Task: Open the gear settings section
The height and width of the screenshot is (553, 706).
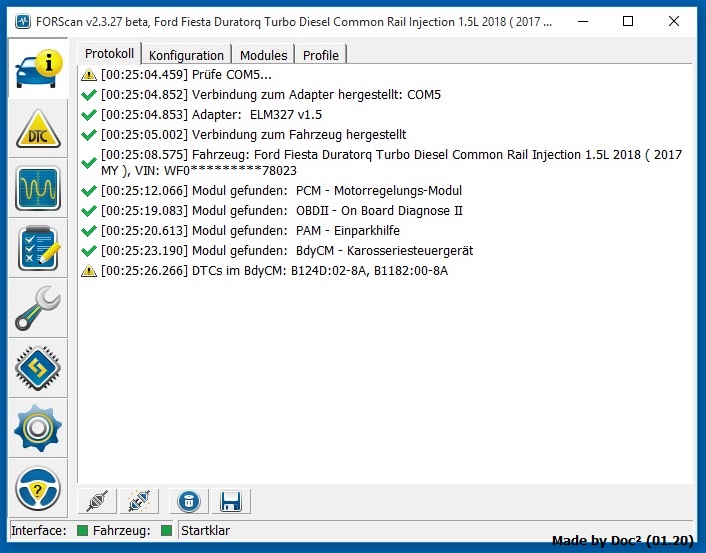Action: point(38,428)
